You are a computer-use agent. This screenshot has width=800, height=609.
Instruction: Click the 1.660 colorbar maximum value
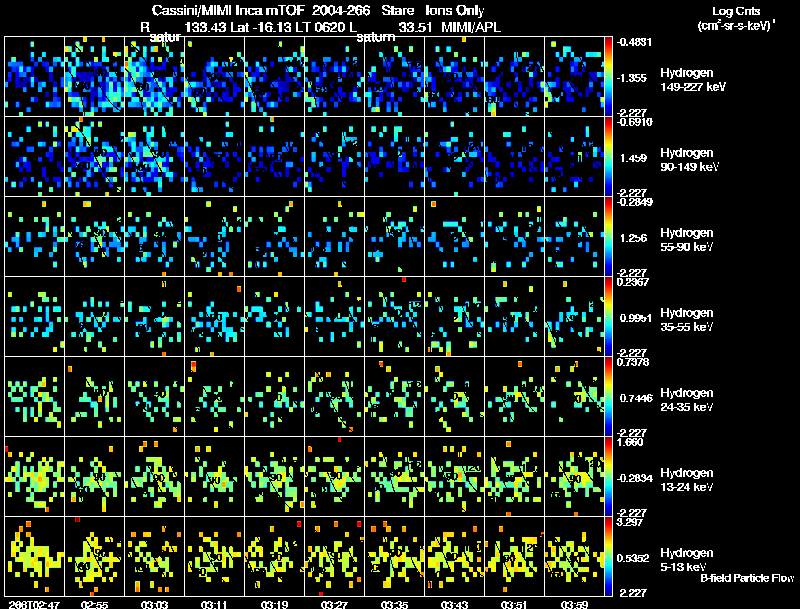[630, 442]
